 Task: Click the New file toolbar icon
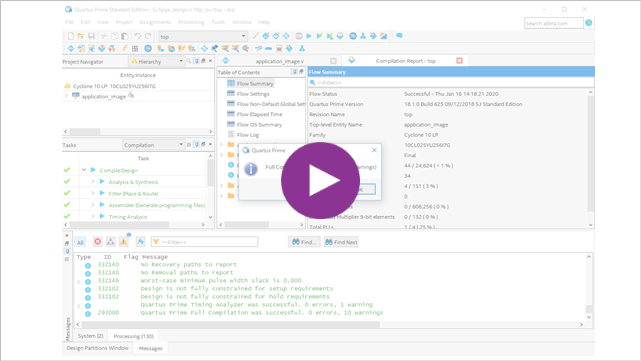[x=71, y=36]
